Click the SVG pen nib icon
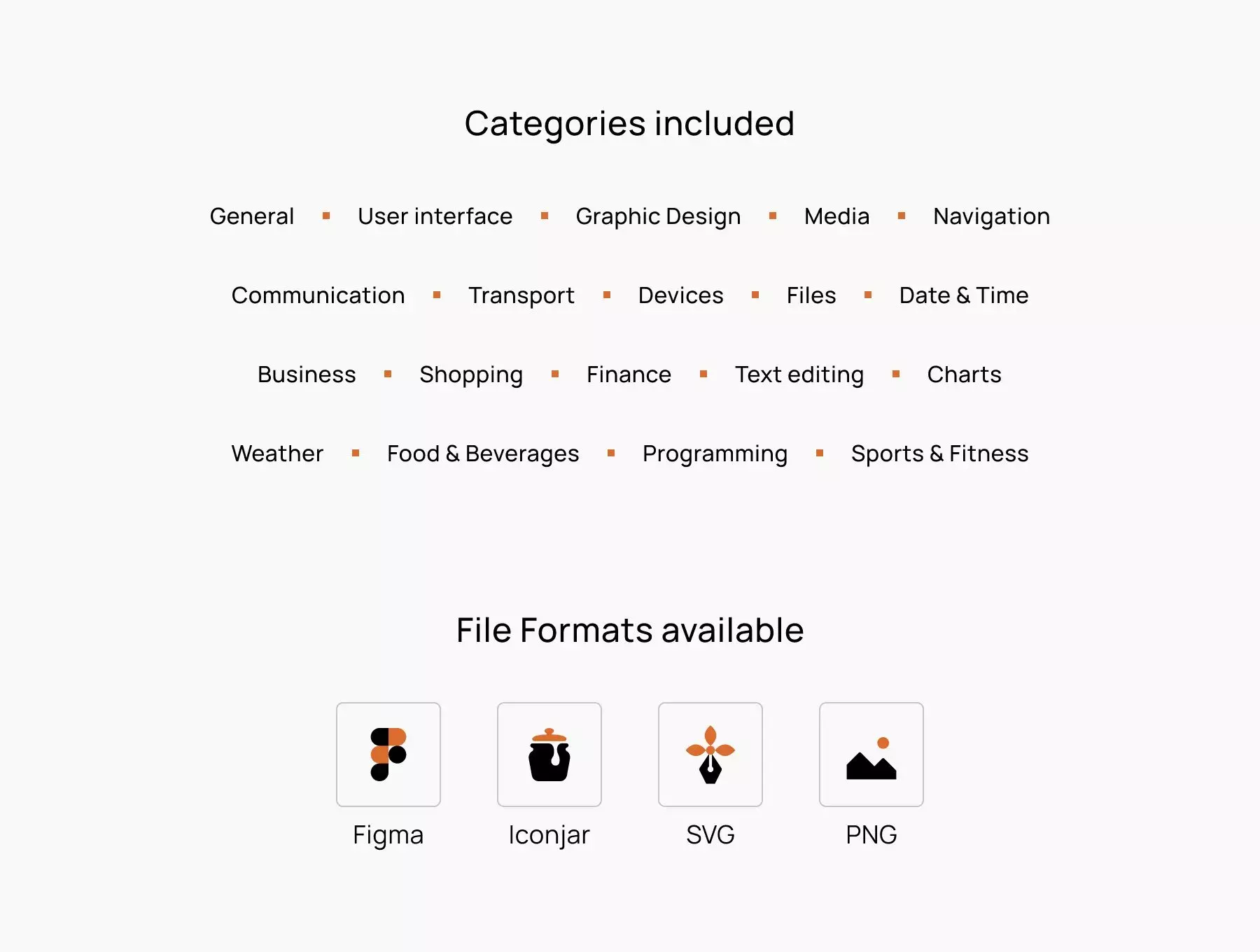The height and width of the screenshot is (952, 1260). [710, 755]
